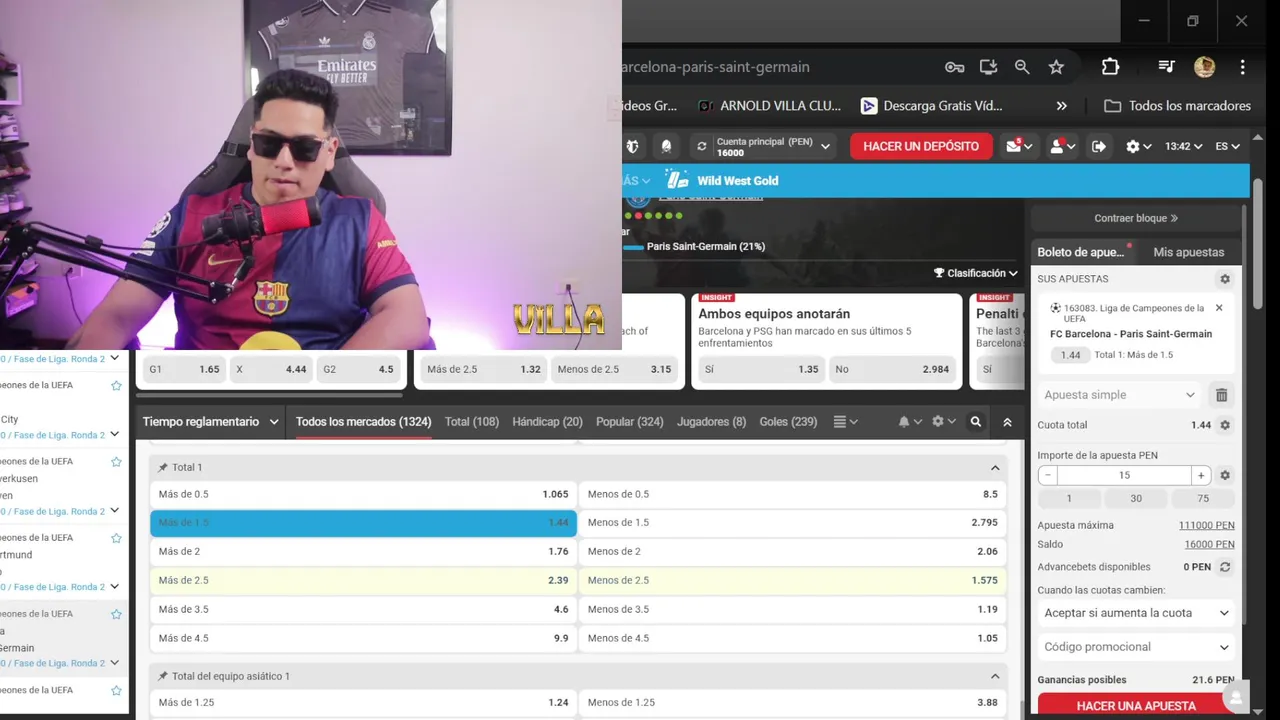Image resolution: width=1280 pixels, height=720 pixels.
Task: Show more bookmarks with the double chevron
Action: point(1061,106)
